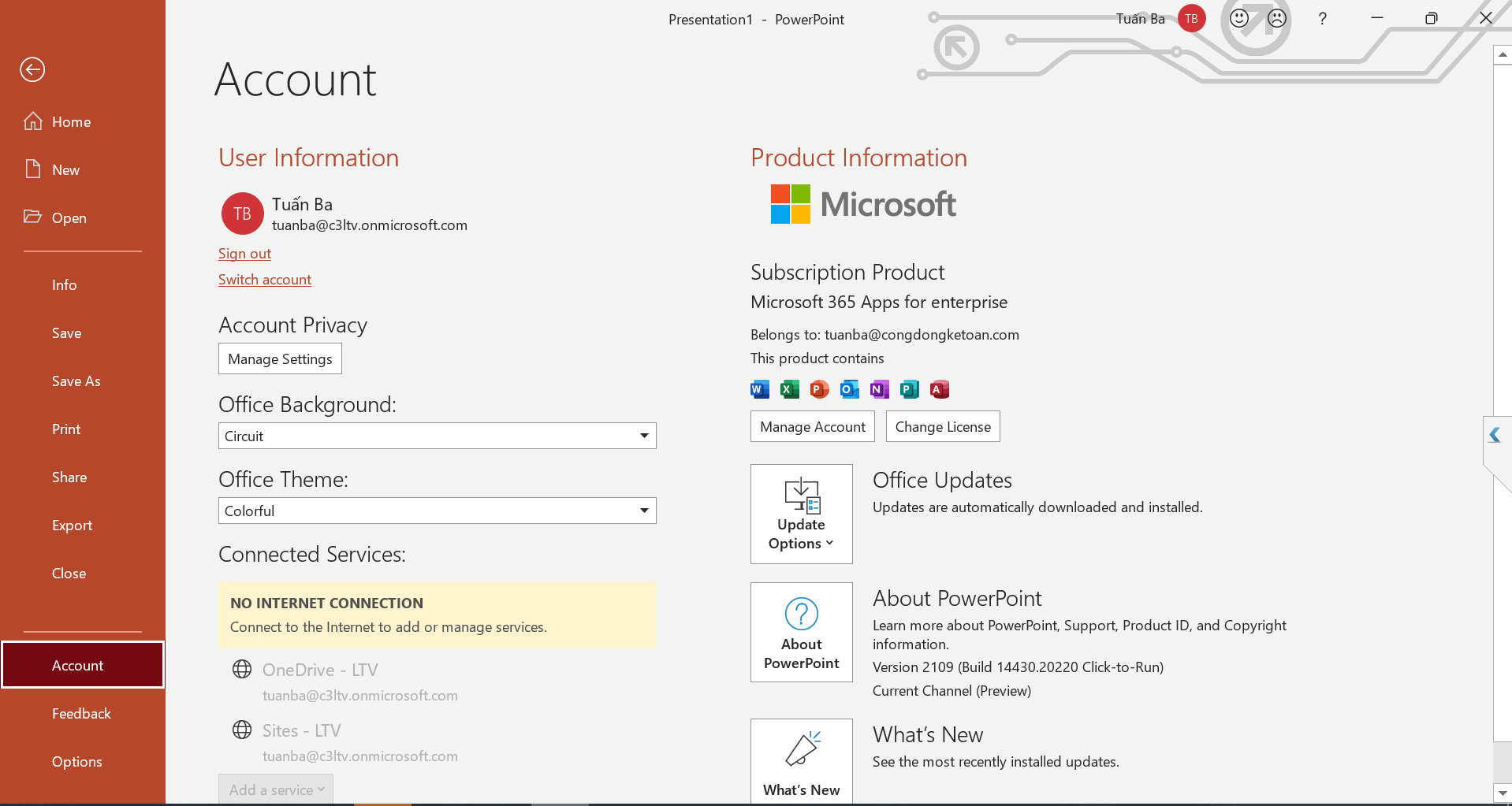This screenshot has width=1512, height=806.
Task: Select the Account tab in sidebar
Action: (x=83, y=665)
